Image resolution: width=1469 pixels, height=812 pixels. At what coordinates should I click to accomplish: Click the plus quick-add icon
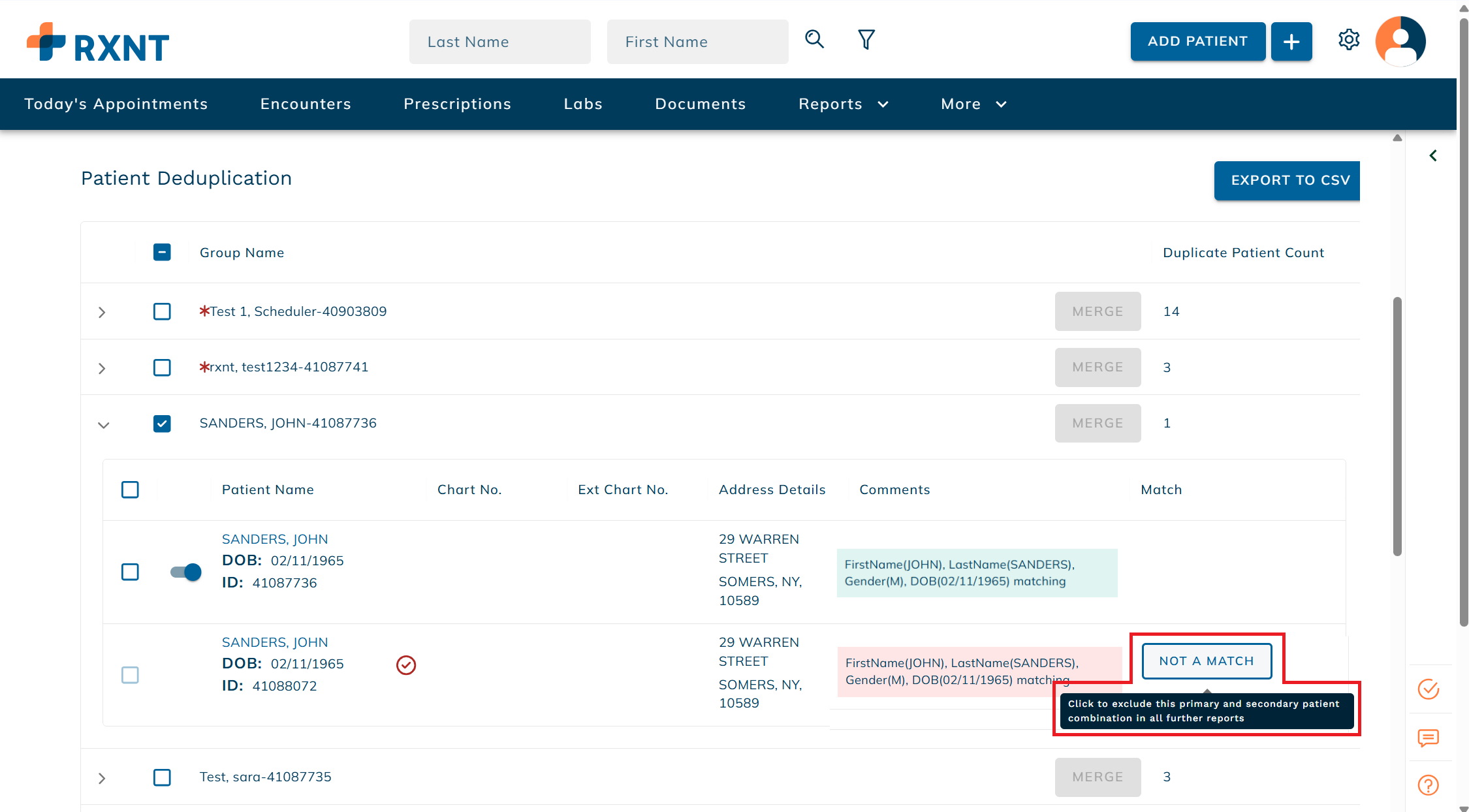pos(1291,42)
